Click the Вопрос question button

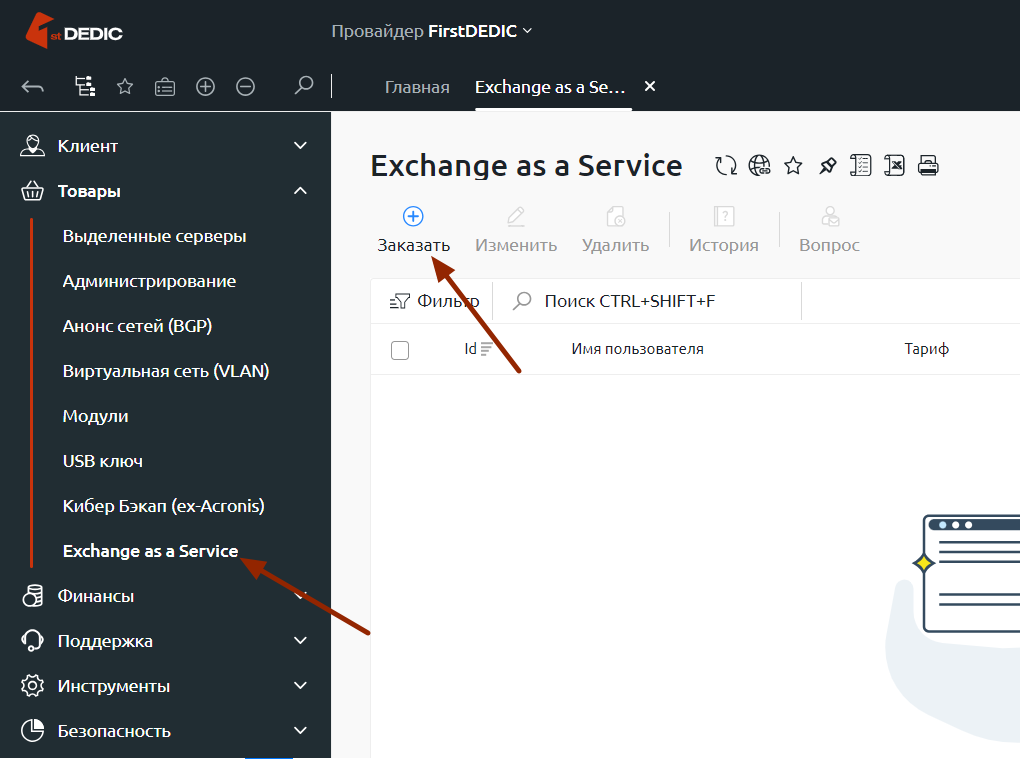[x=829, y=230]
